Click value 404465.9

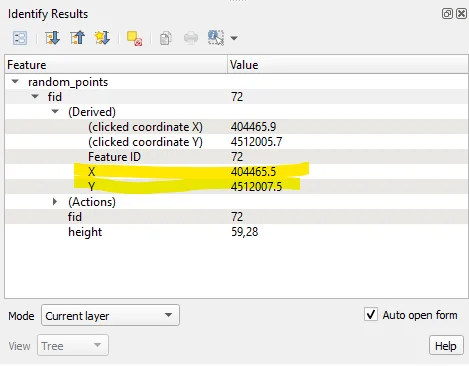[x=253, y=127]
